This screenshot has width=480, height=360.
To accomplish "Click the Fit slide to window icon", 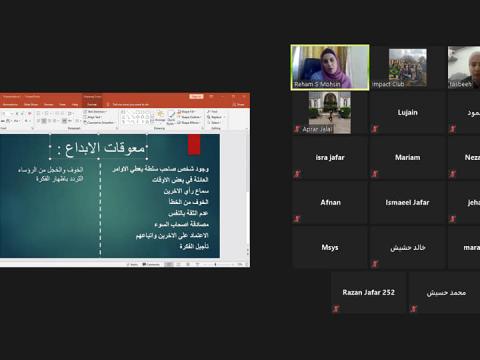I will 247,264.
